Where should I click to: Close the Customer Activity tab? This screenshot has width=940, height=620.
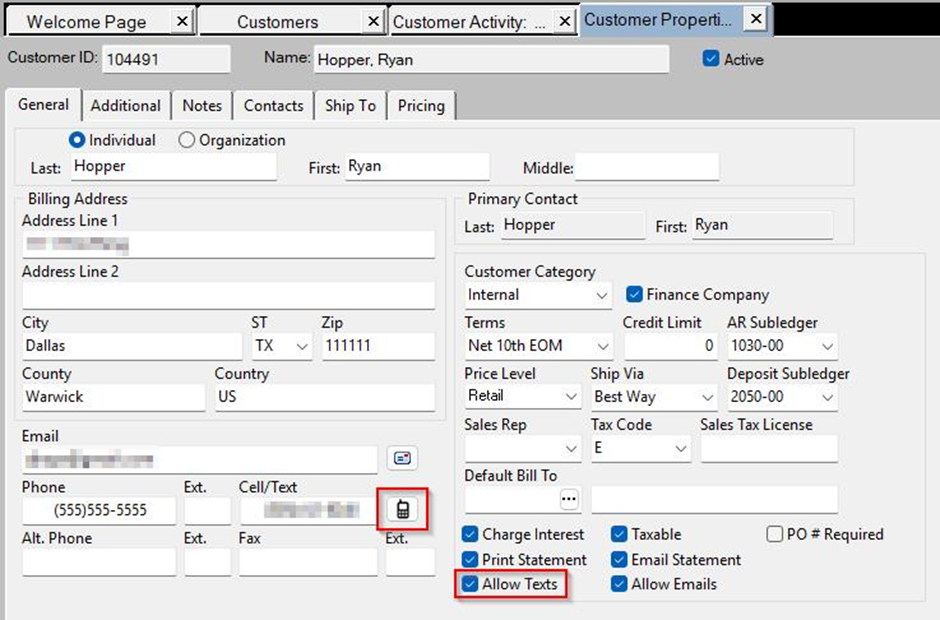pos(565,21)
